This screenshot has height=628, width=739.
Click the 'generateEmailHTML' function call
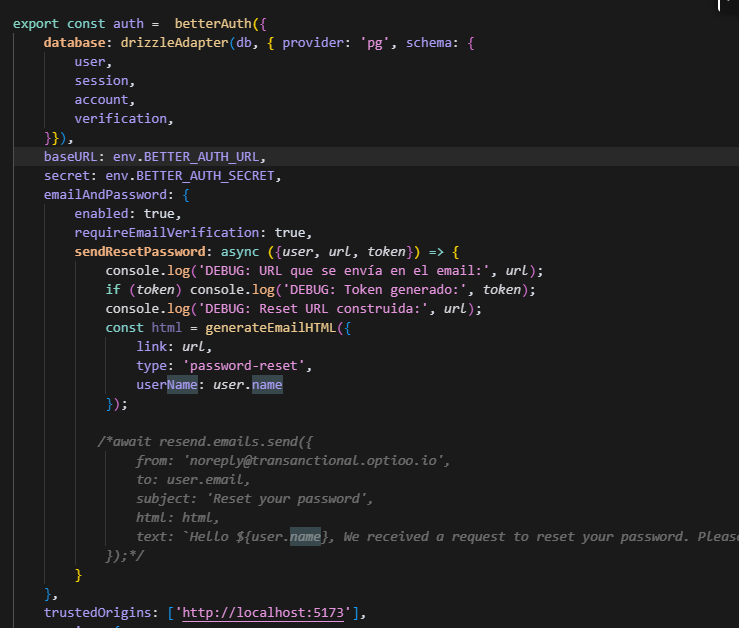coord(271,328)
